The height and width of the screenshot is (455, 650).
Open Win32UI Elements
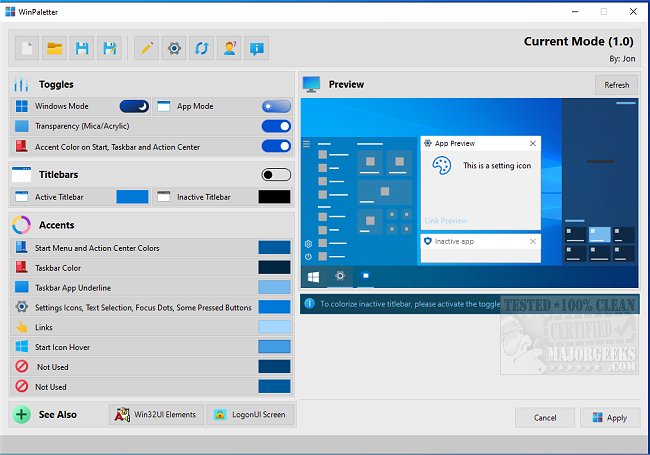(156, 414)
